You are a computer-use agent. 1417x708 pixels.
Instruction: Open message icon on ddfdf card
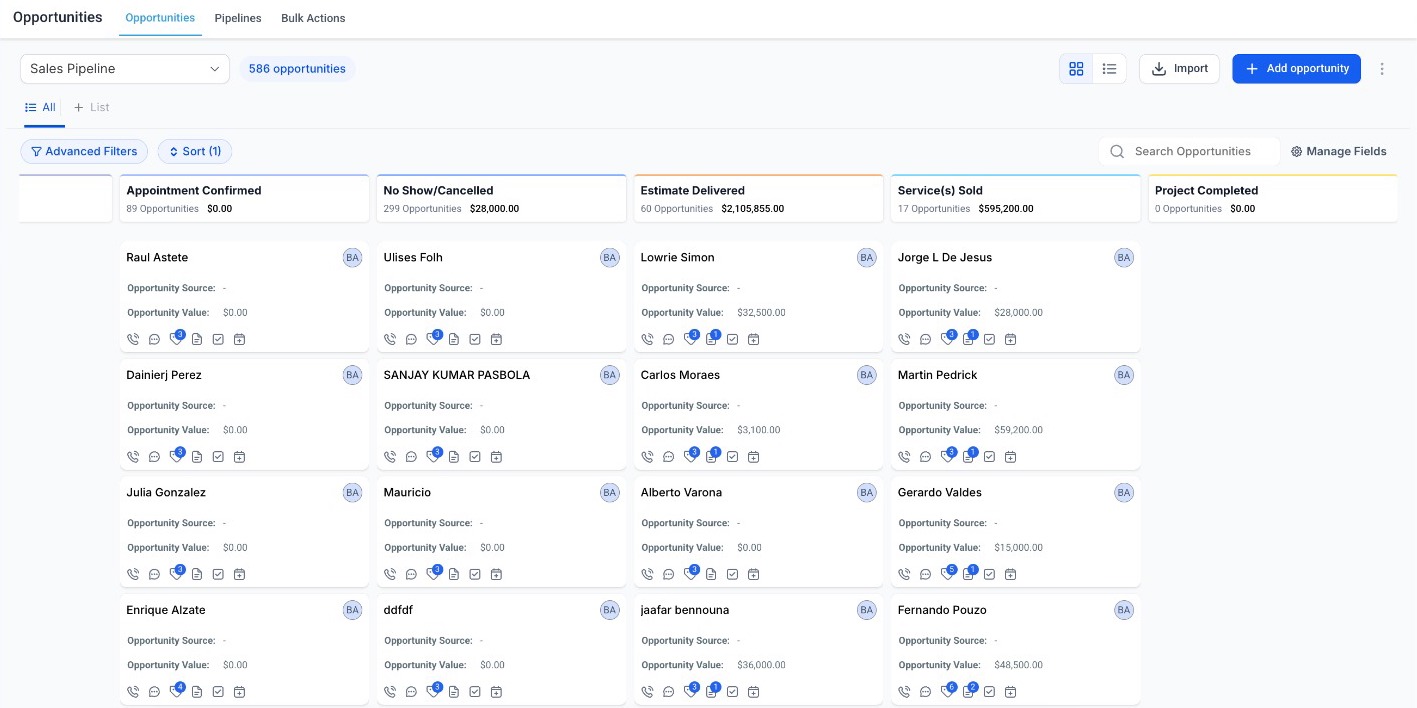411,692
